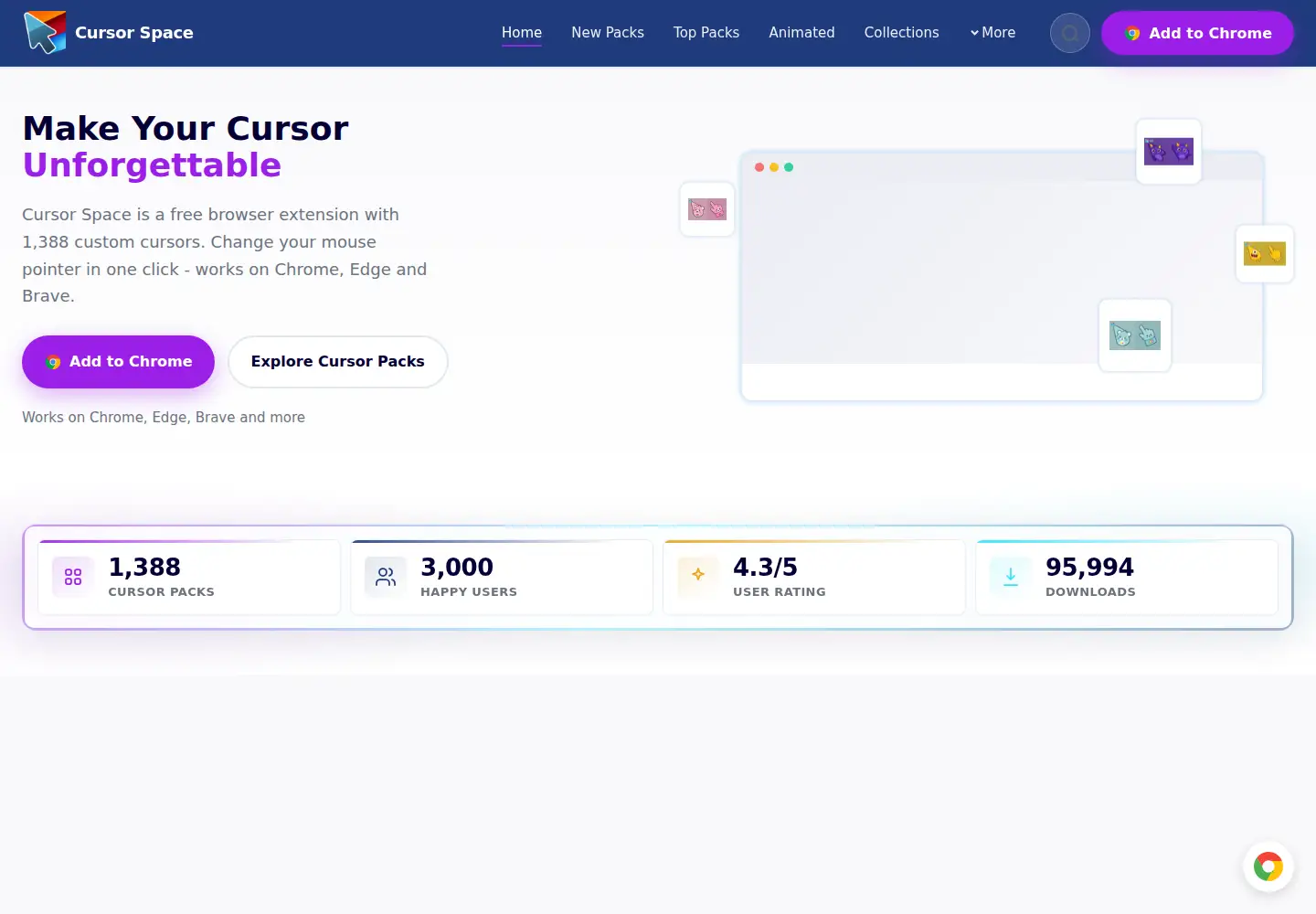Open the Animated cursors page
1316x914 pixels.
[x=801, y=33]
